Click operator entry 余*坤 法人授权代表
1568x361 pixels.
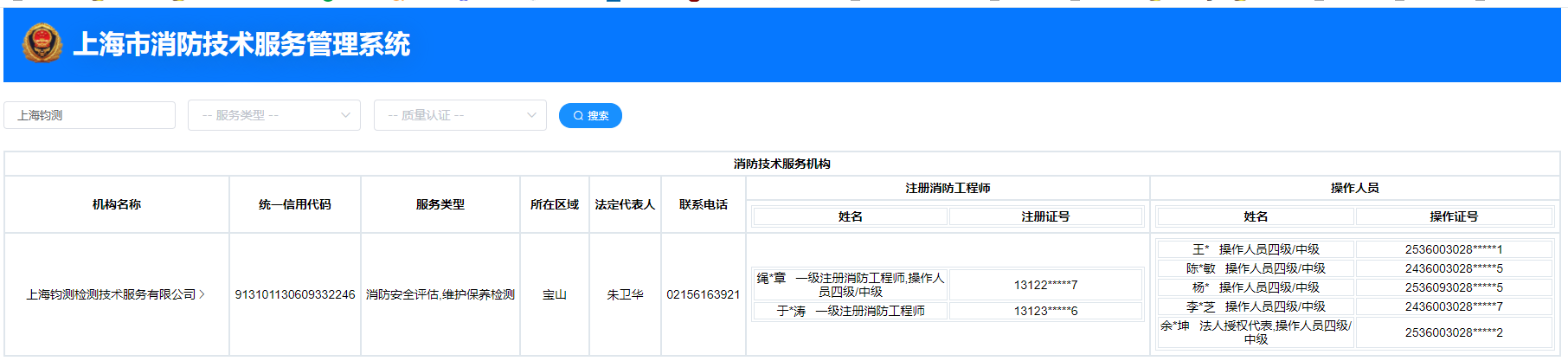[1256, 332]
